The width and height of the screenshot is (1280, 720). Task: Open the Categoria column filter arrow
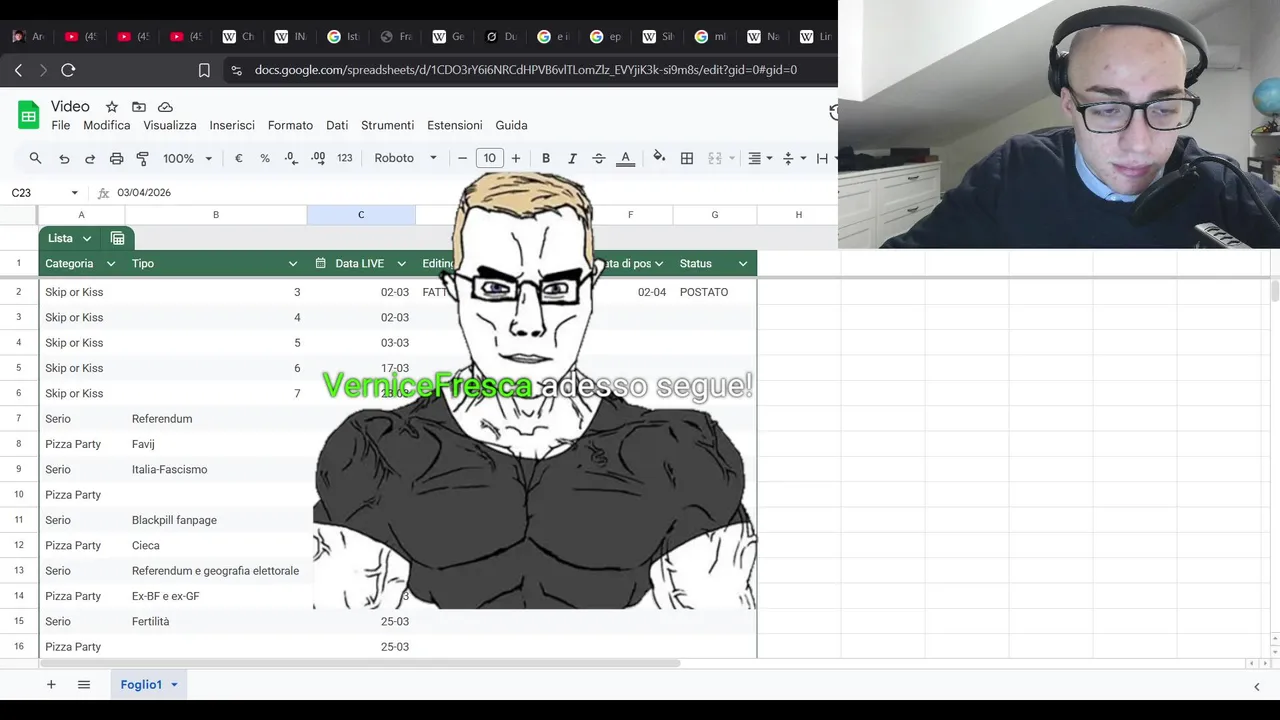pyautogui.click(x=110, y=264)
